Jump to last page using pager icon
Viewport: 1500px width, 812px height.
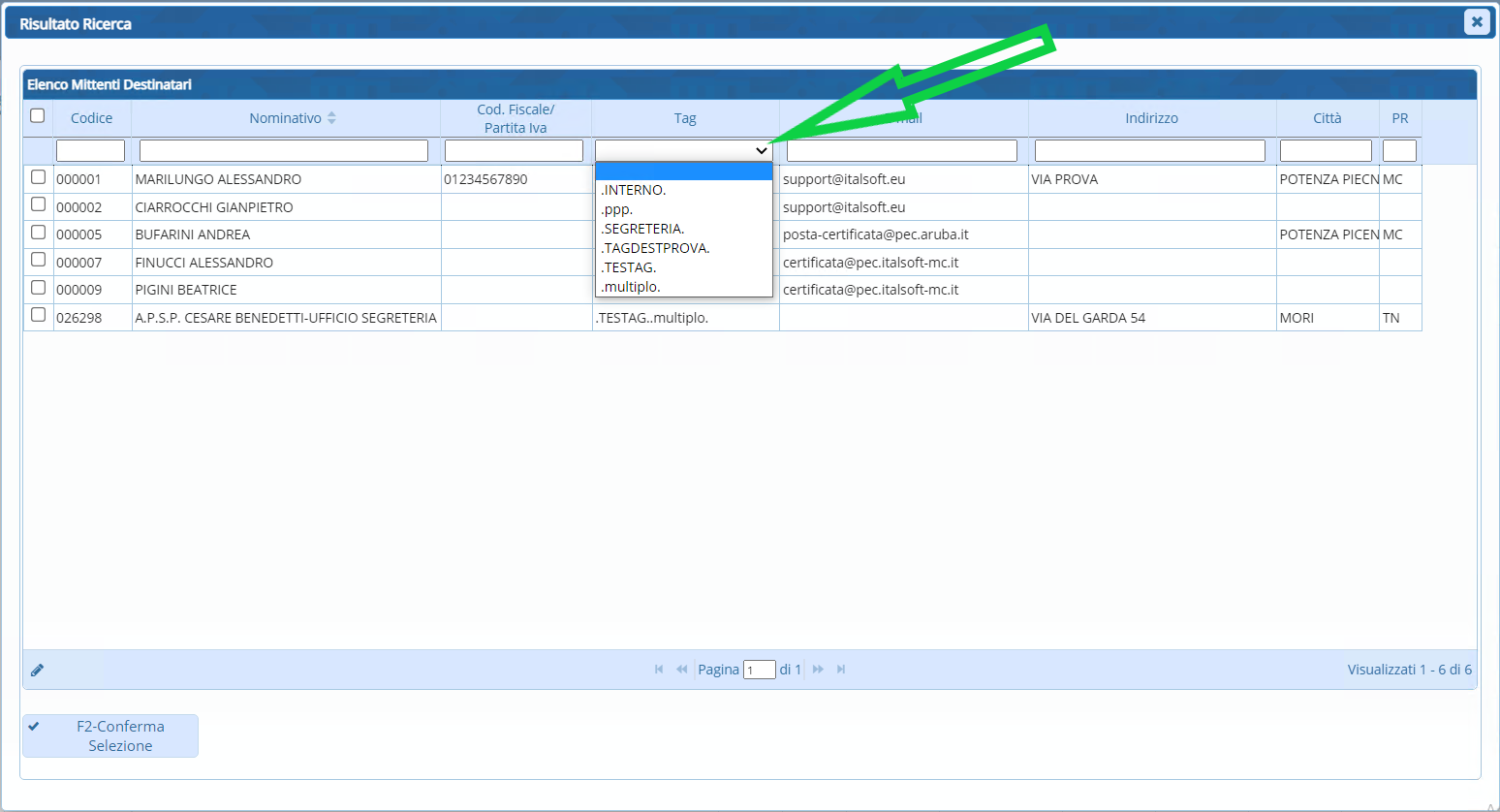click(x=841, y=670)
